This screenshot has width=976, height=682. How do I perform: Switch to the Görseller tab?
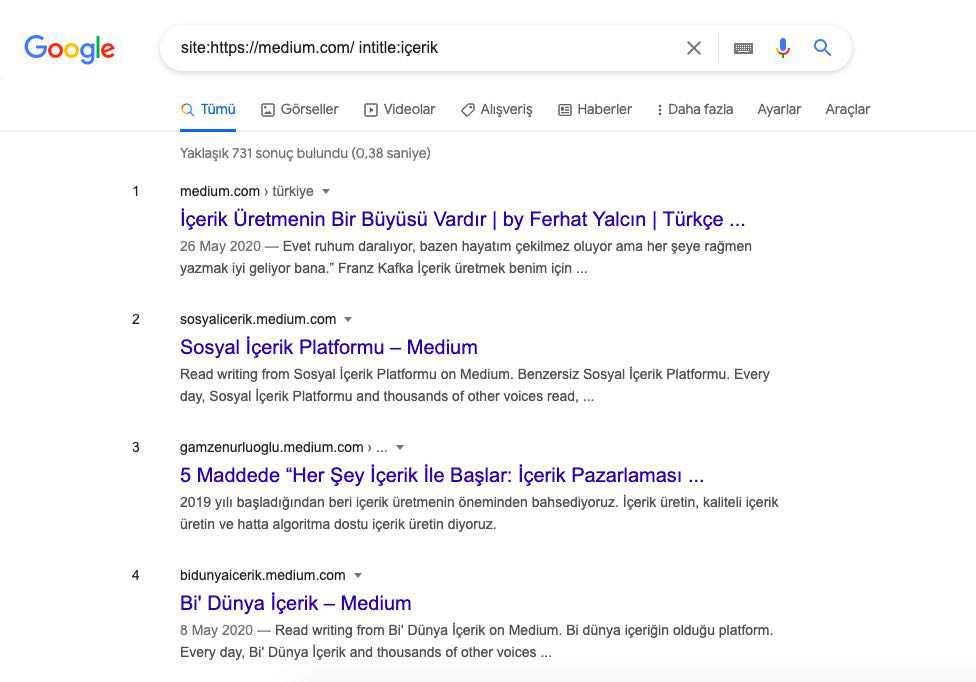(299, 110)
